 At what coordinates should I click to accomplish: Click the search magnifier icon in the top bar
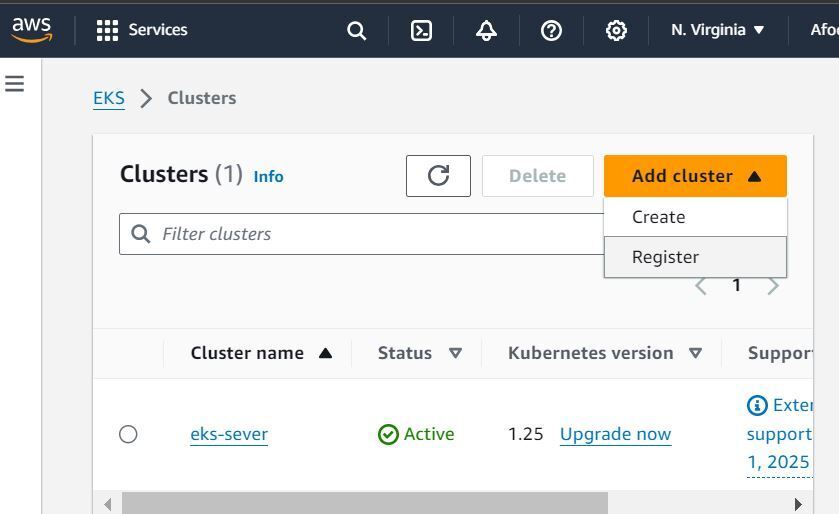tap(356, 30)
